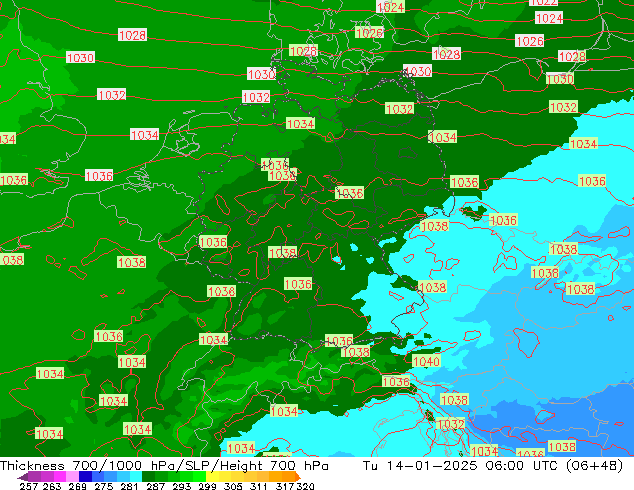634x490 pixels.
Task: Click the 320 value ending the legend
Action: [305, 486]
